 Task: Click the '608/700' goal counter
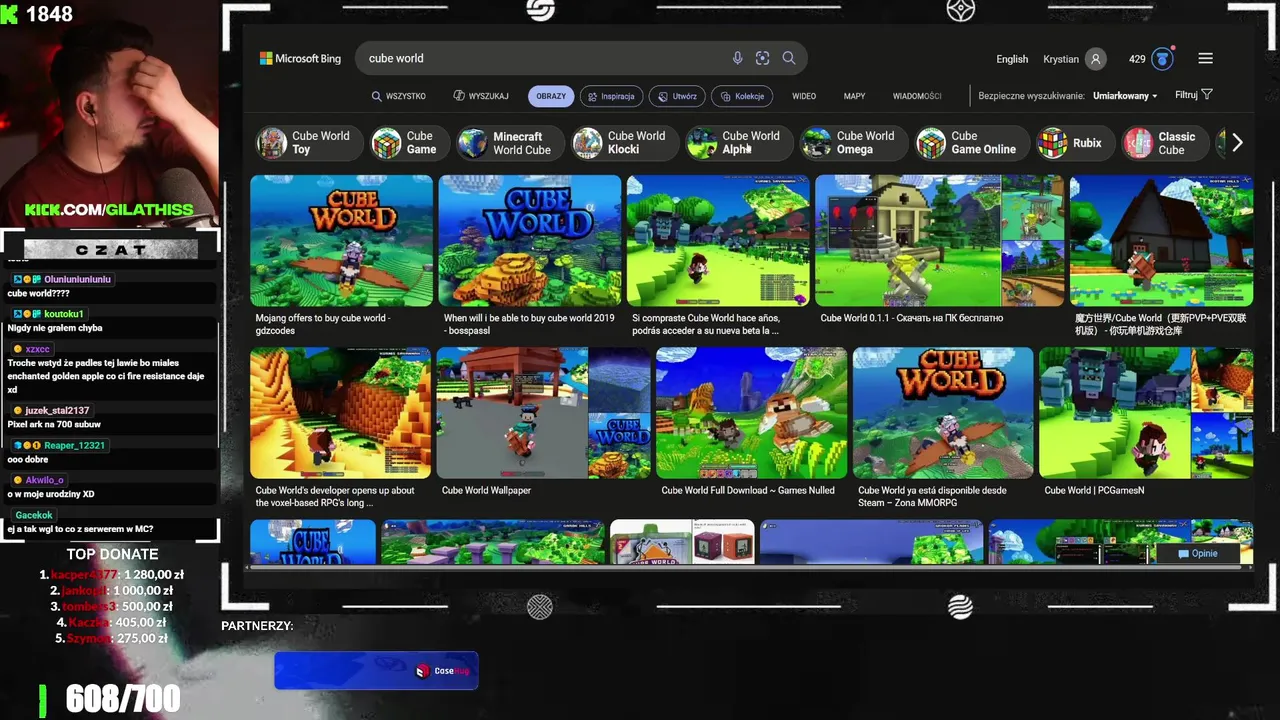[123, 699]
